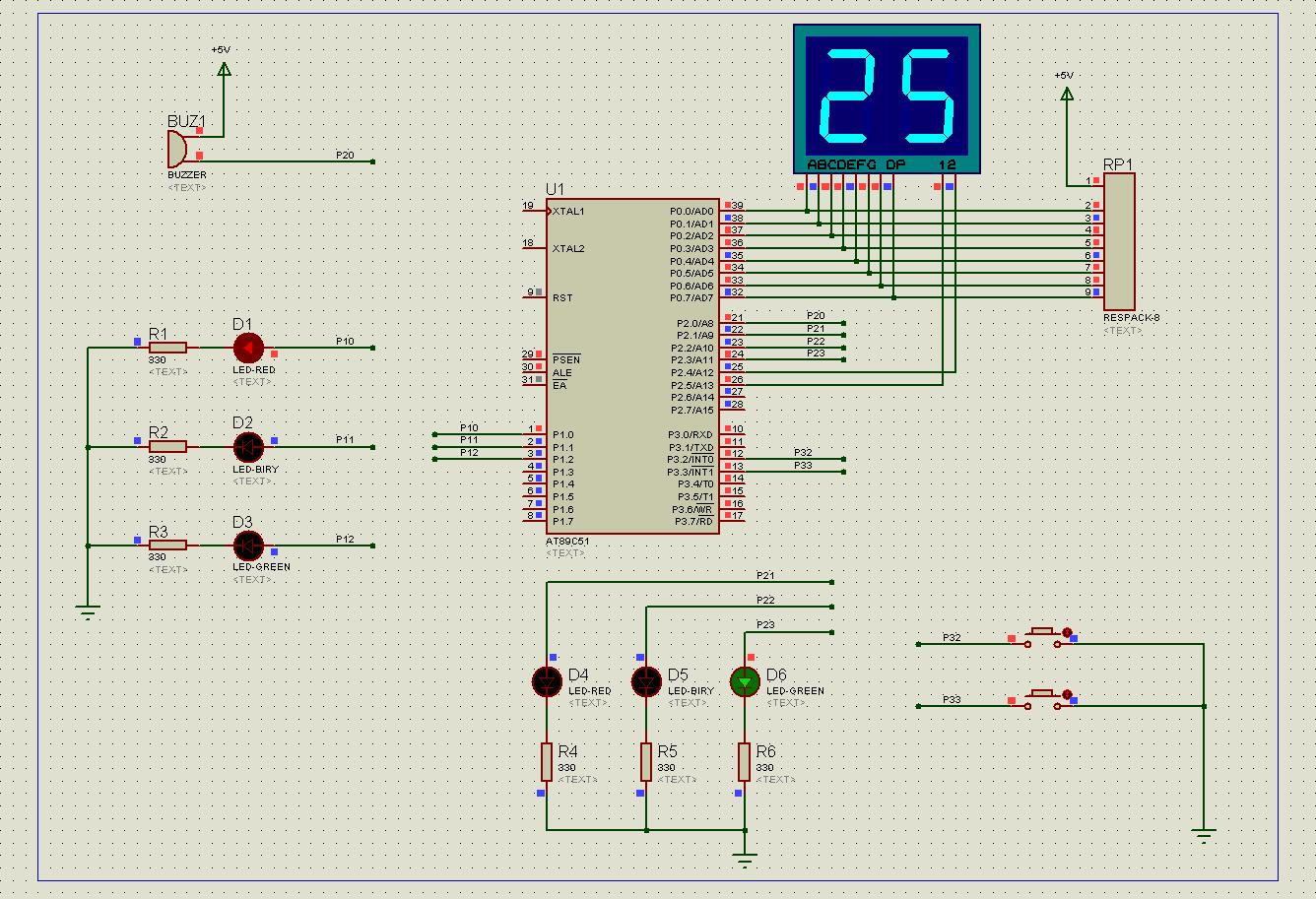This screenshot has width=1316, height=899.
Task: Select the BUZ1 buzzer symbol
Action: point(177,149)
